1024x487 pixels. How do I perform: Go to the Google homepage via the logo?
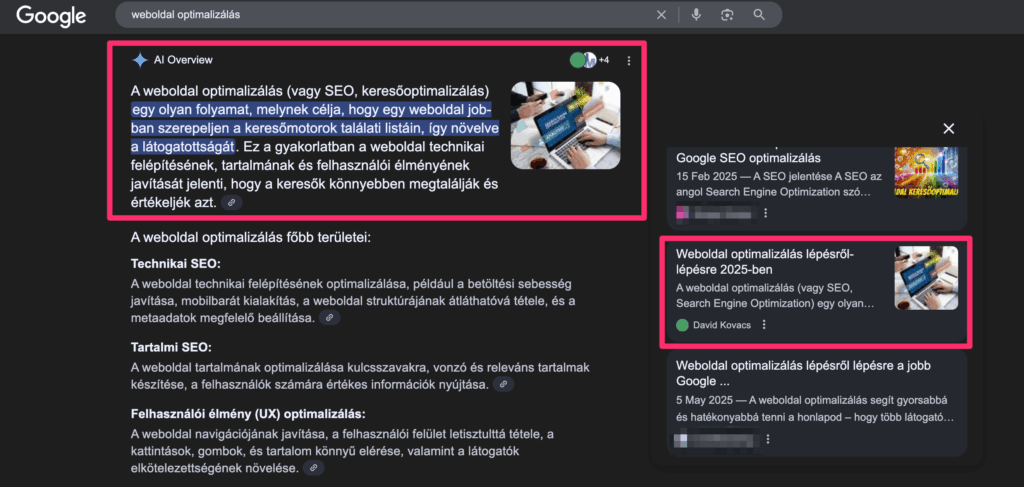(51, 16)
